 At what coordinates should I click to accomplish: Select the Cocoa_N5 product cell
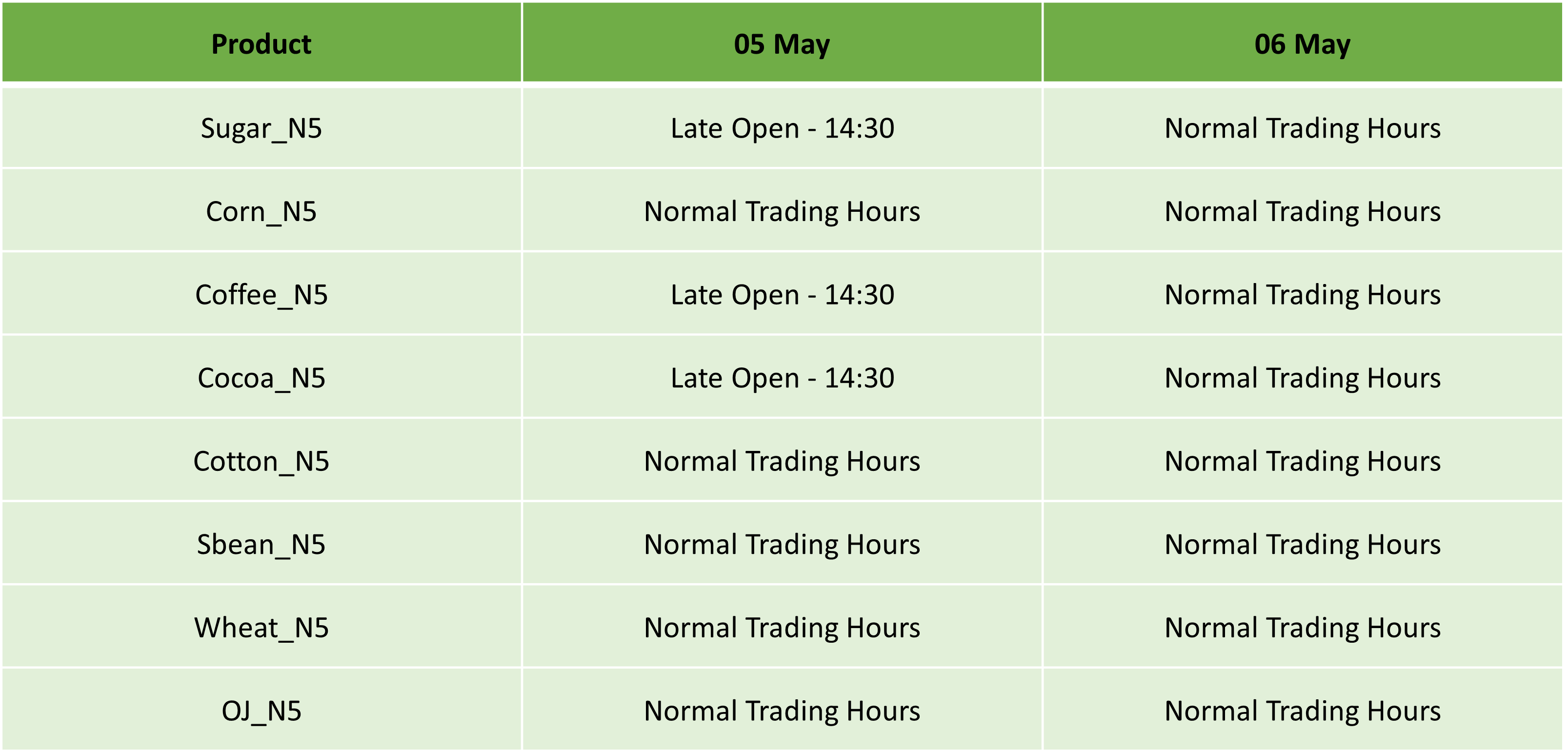point(261,378)
